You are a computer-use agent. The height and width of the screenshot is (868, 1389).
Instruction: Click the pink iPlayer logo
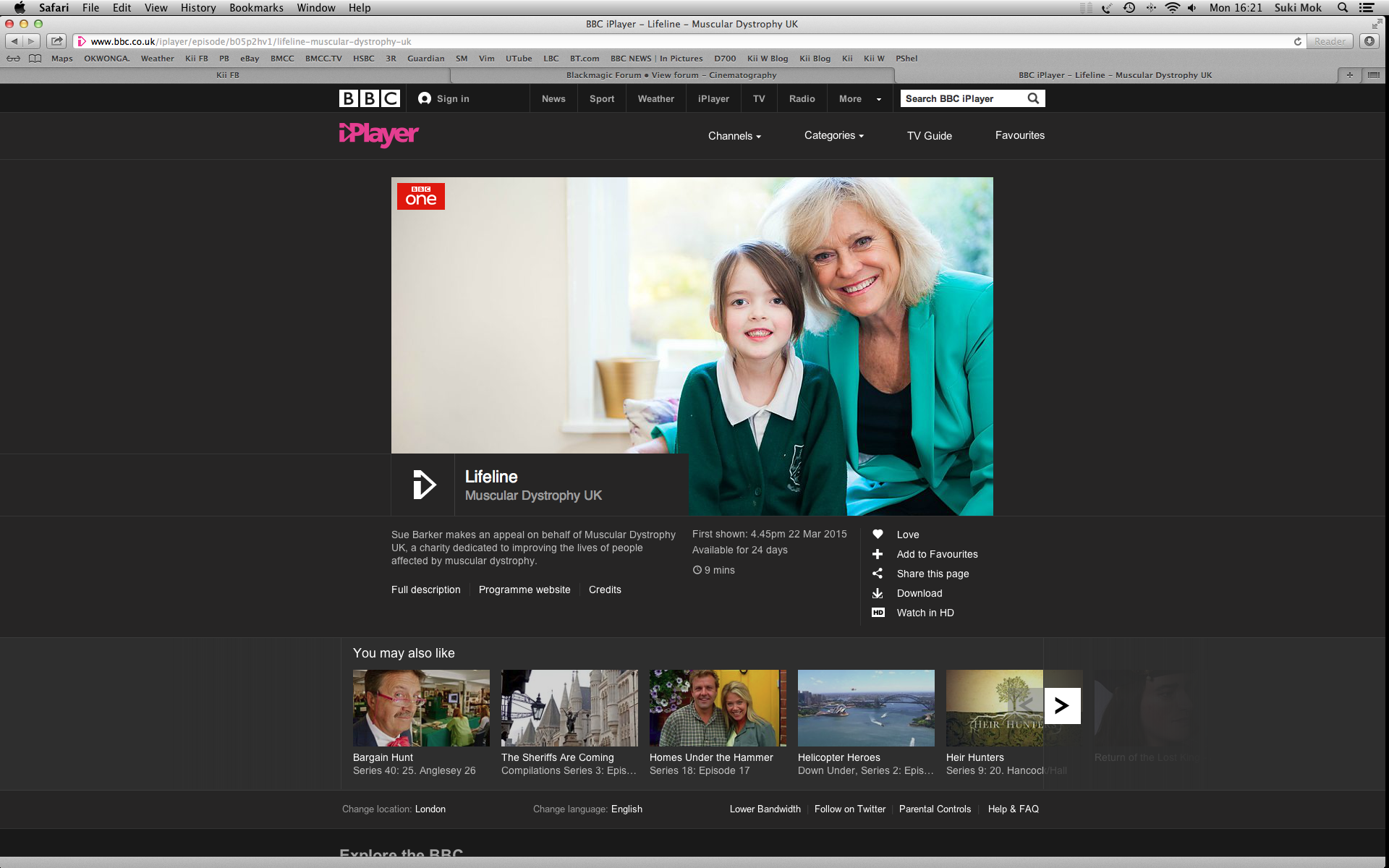tap(379, 135)
